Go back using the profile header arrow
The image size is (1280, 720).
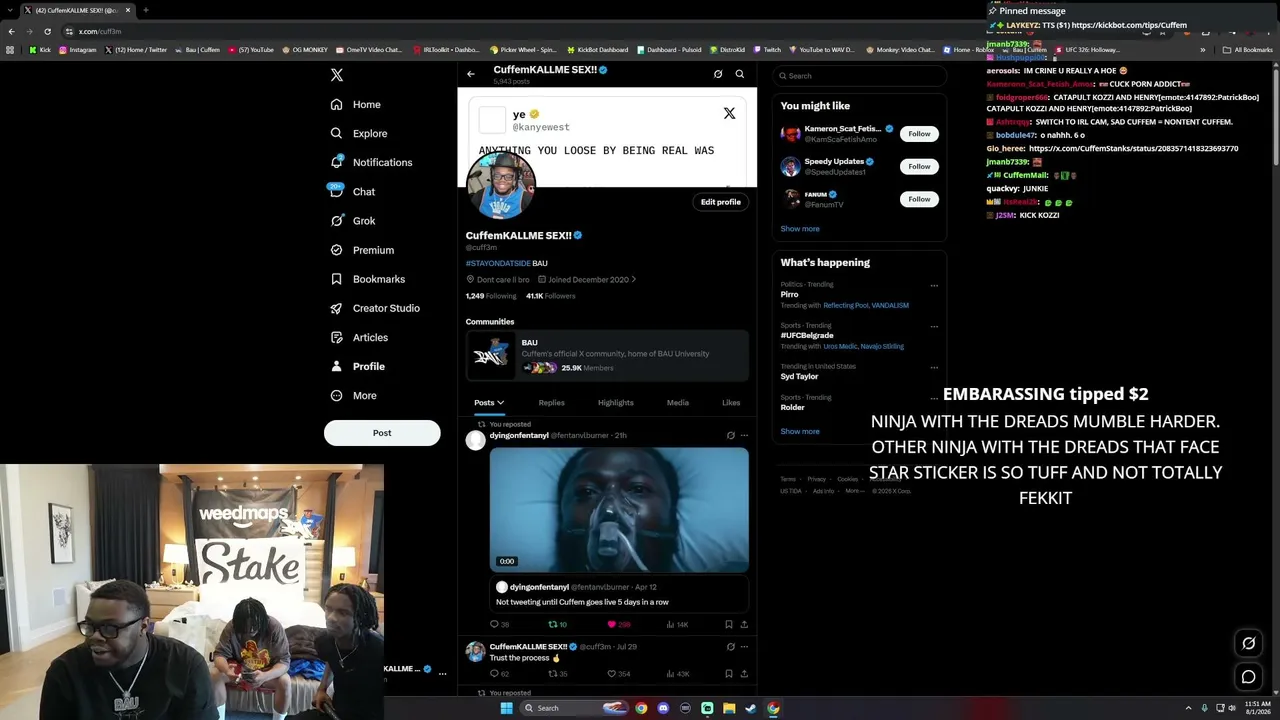[x=471, y=74]
